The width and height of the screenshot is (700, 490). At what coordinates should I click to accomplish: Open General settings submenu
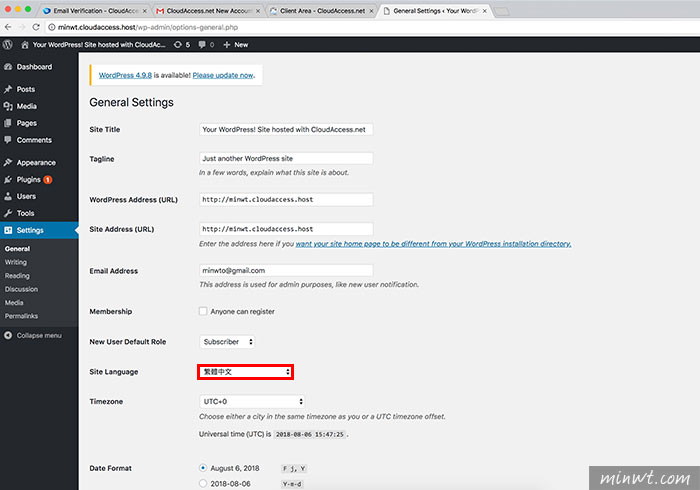tap(17, 249)
